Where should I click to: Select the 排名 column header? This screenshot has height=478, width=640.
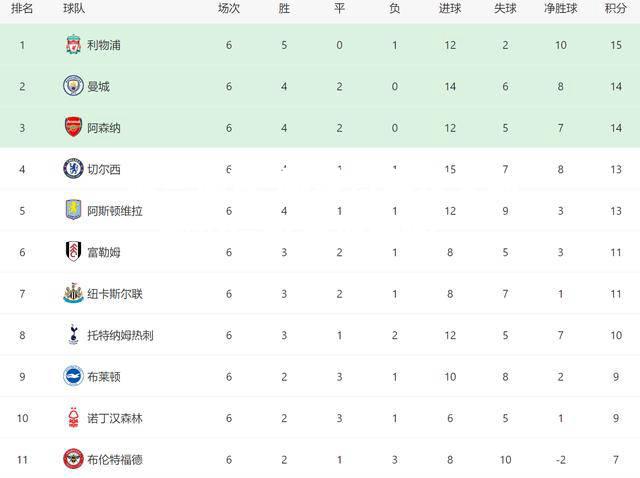(22, 8)
